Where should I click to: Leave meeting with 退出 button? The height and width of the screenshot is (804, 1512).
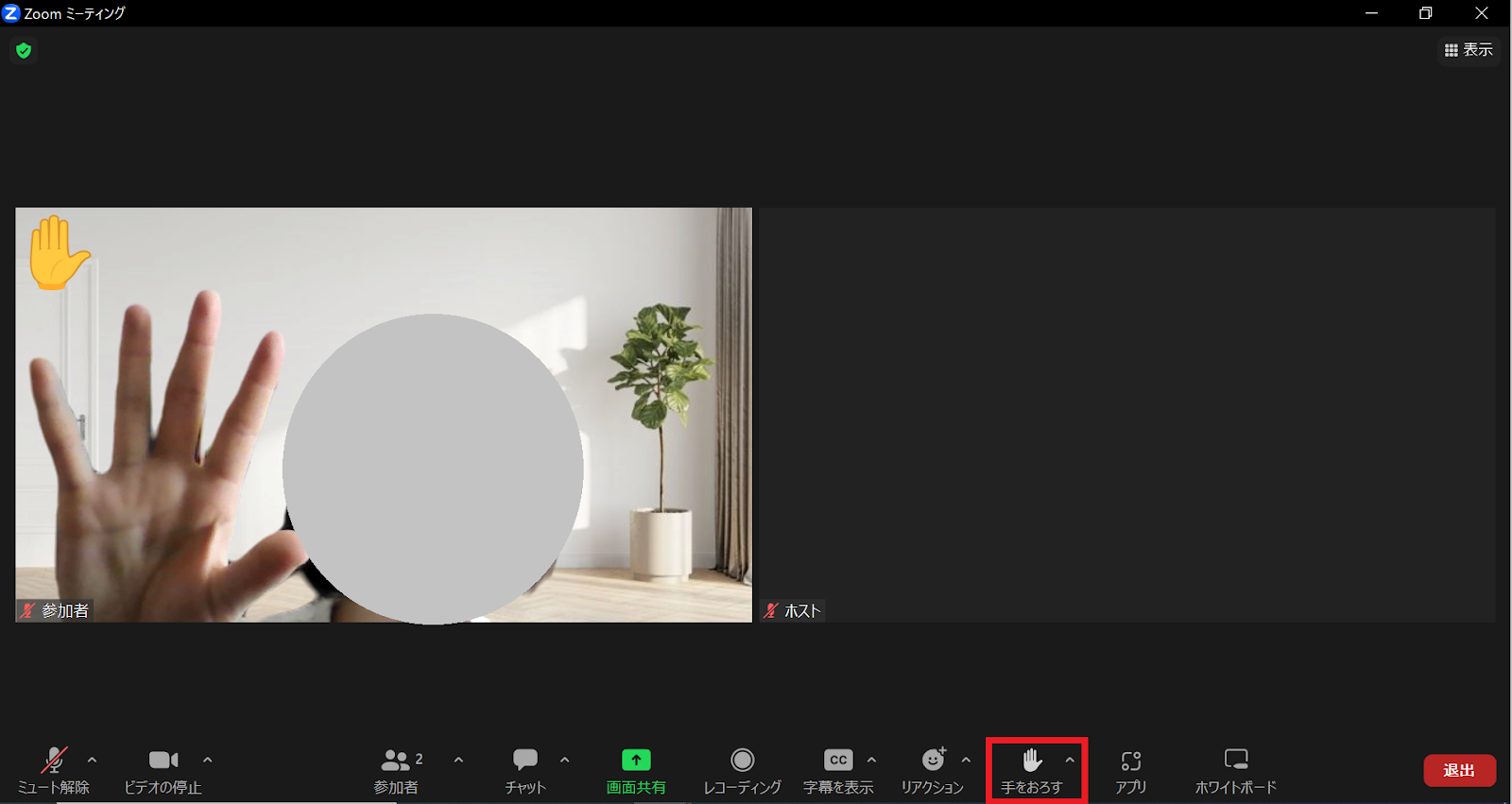point(1459,770)
